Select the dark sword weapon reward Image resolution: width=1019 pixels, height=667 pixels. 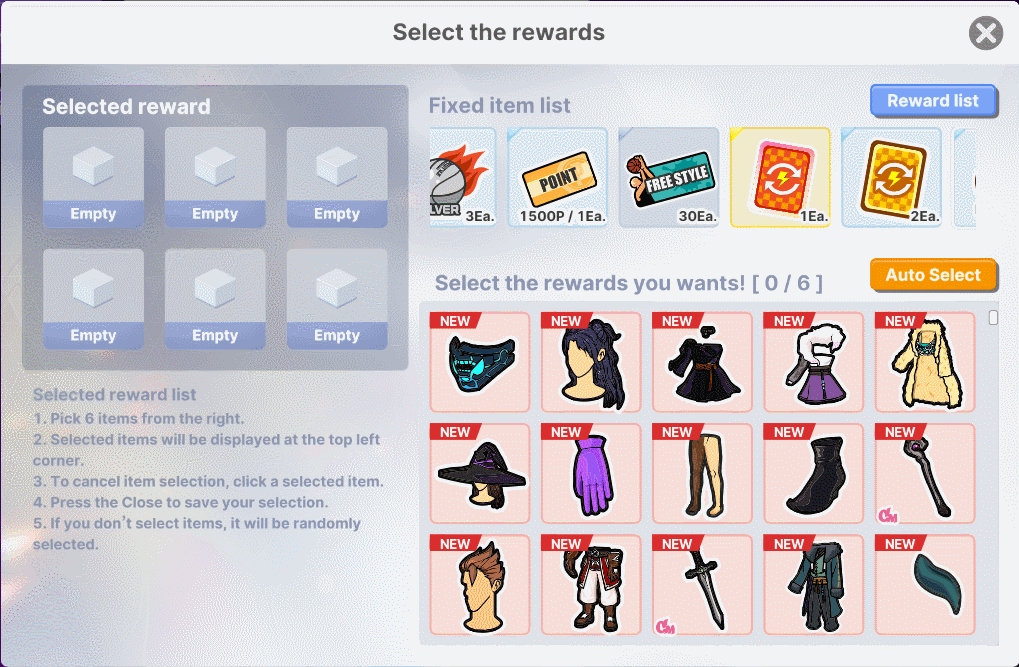point(702,585)
